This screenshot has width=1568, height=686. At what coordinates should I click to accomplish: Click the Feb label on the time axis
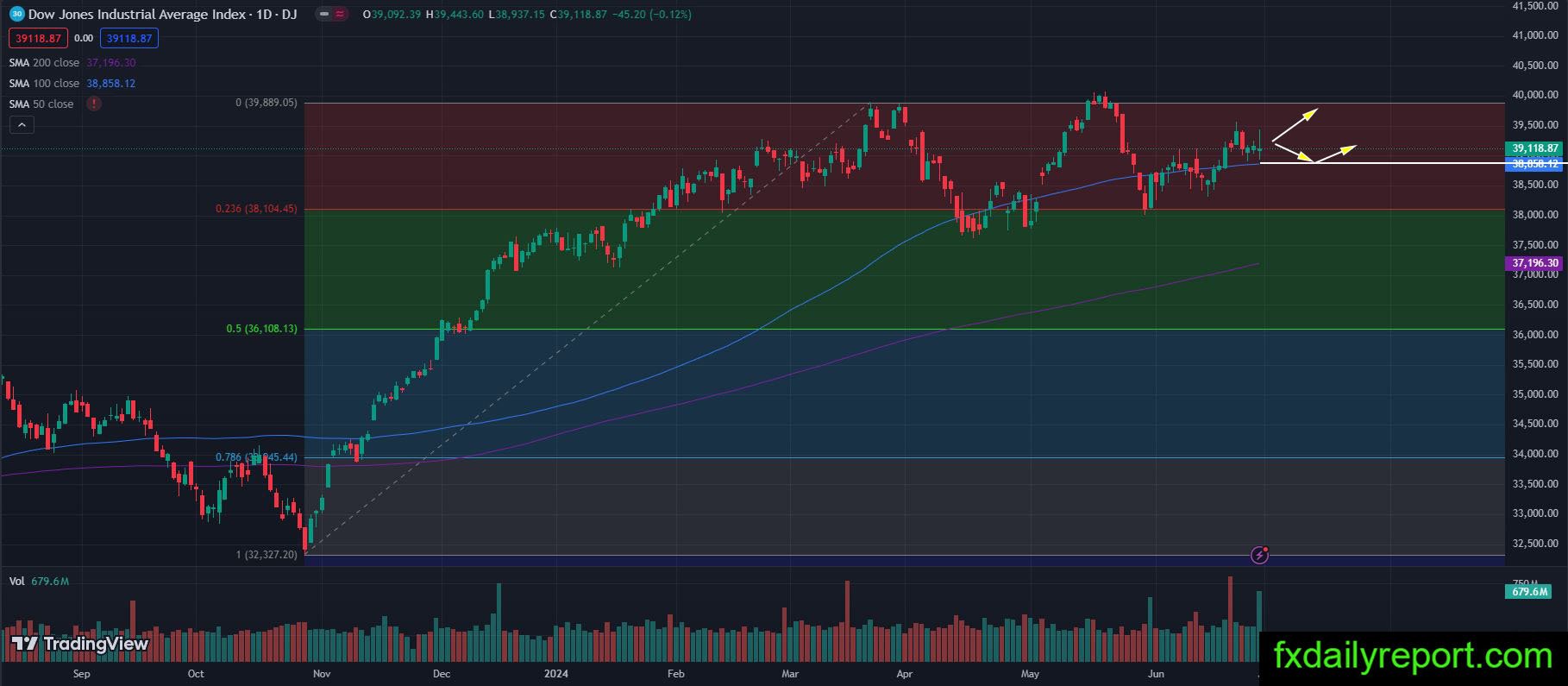click(675, 673)
